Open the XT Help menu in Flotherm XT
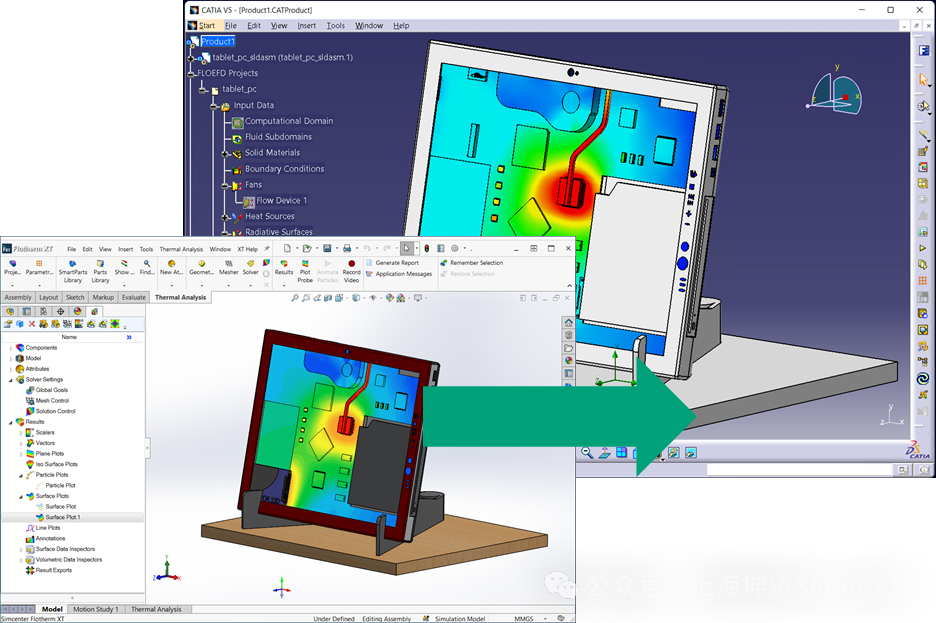The image size is (936, 623). (x=248, y=249)
